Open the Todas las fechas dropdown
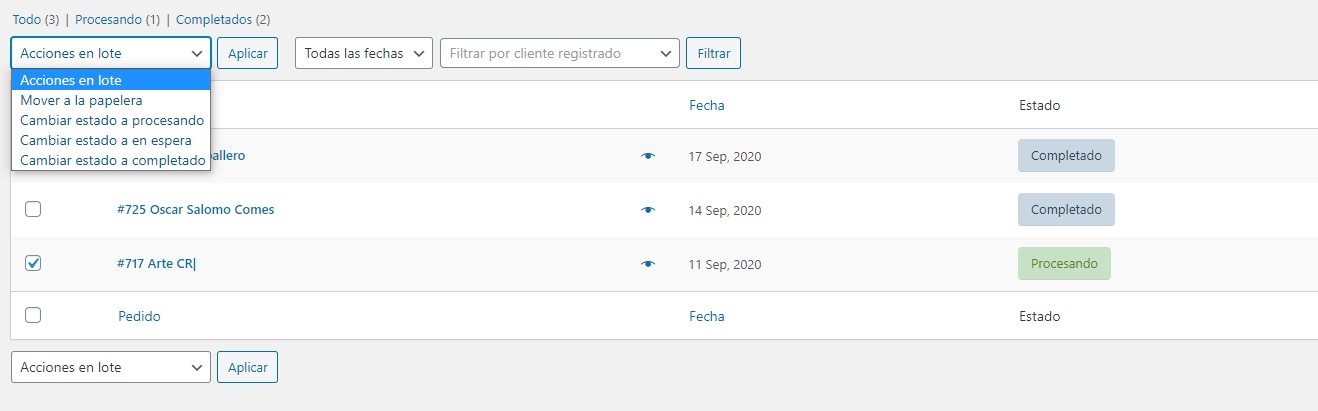The width and height of the screenshot is (1318, 411). pyautogui.click(x=364, y=53)
